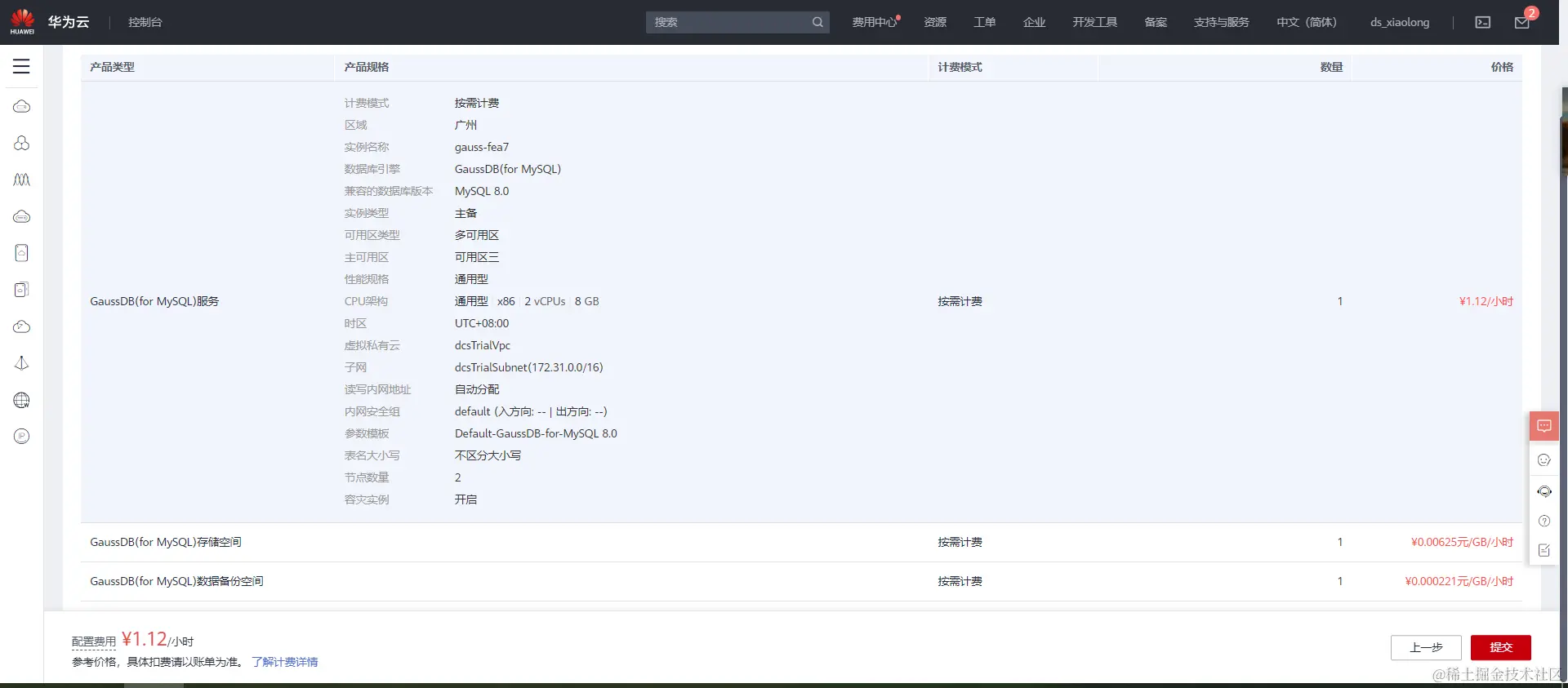Open the elastic IP sidebar icon

(22, 436)
